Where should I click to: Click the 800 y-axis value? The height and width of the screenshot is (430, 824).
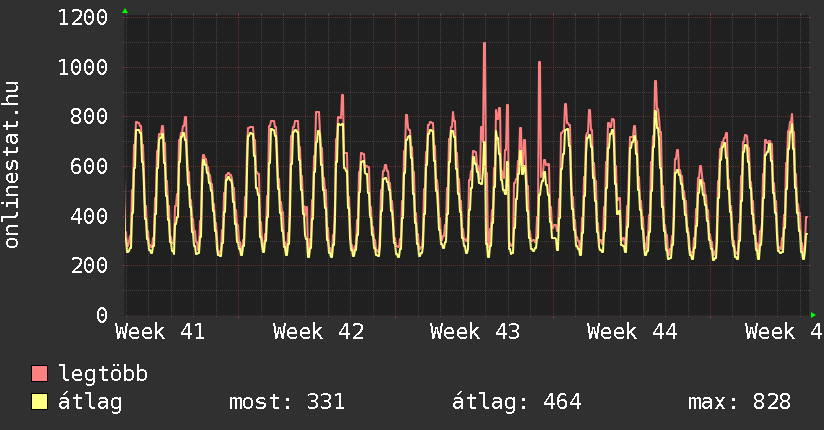pyautogui.click(x=89, y=117)
